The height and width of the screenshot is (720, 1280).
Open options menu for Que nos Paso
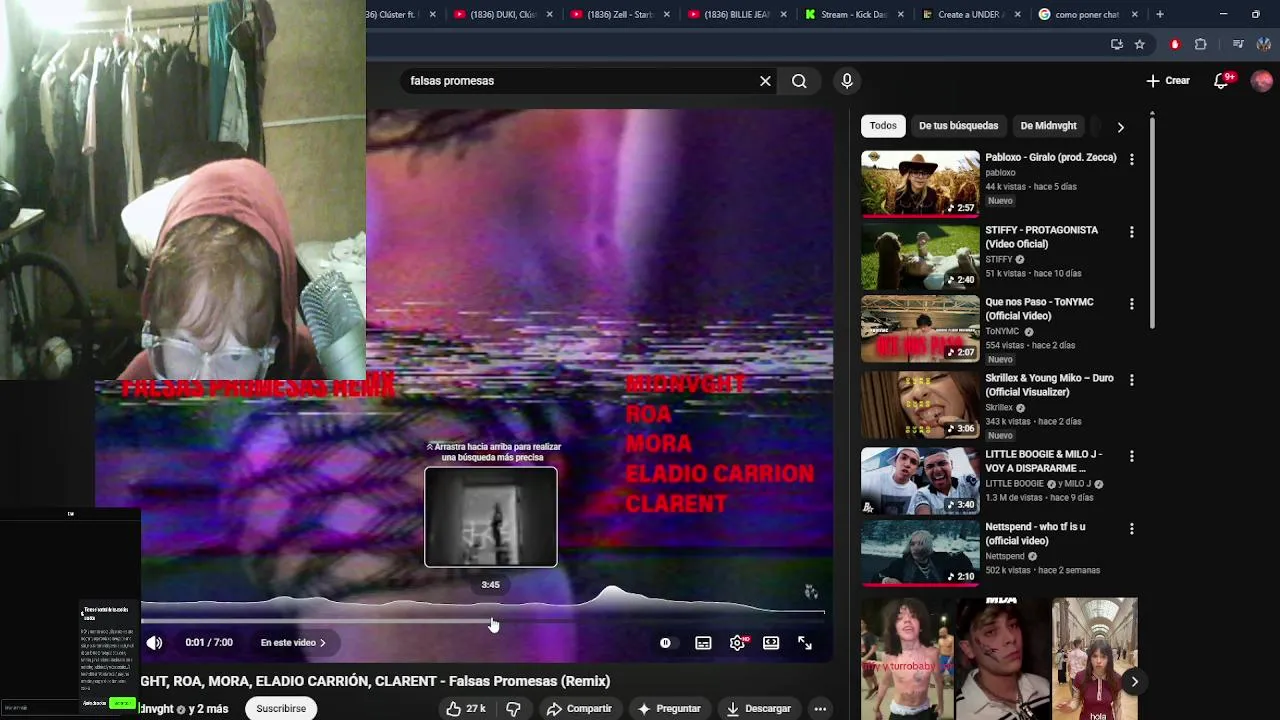[1131, 304]
